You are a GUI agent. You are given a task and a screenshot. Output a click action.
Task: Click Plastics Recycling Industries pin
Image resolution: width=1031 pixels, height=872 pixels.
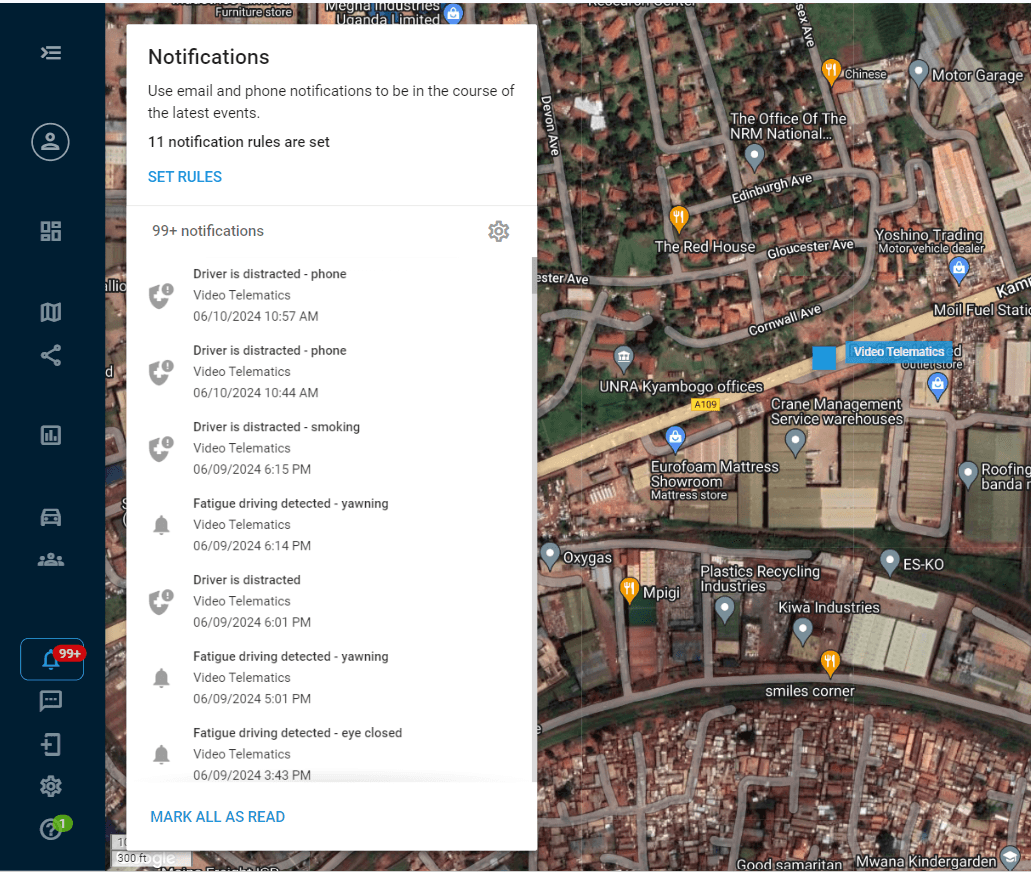[724, 609]
